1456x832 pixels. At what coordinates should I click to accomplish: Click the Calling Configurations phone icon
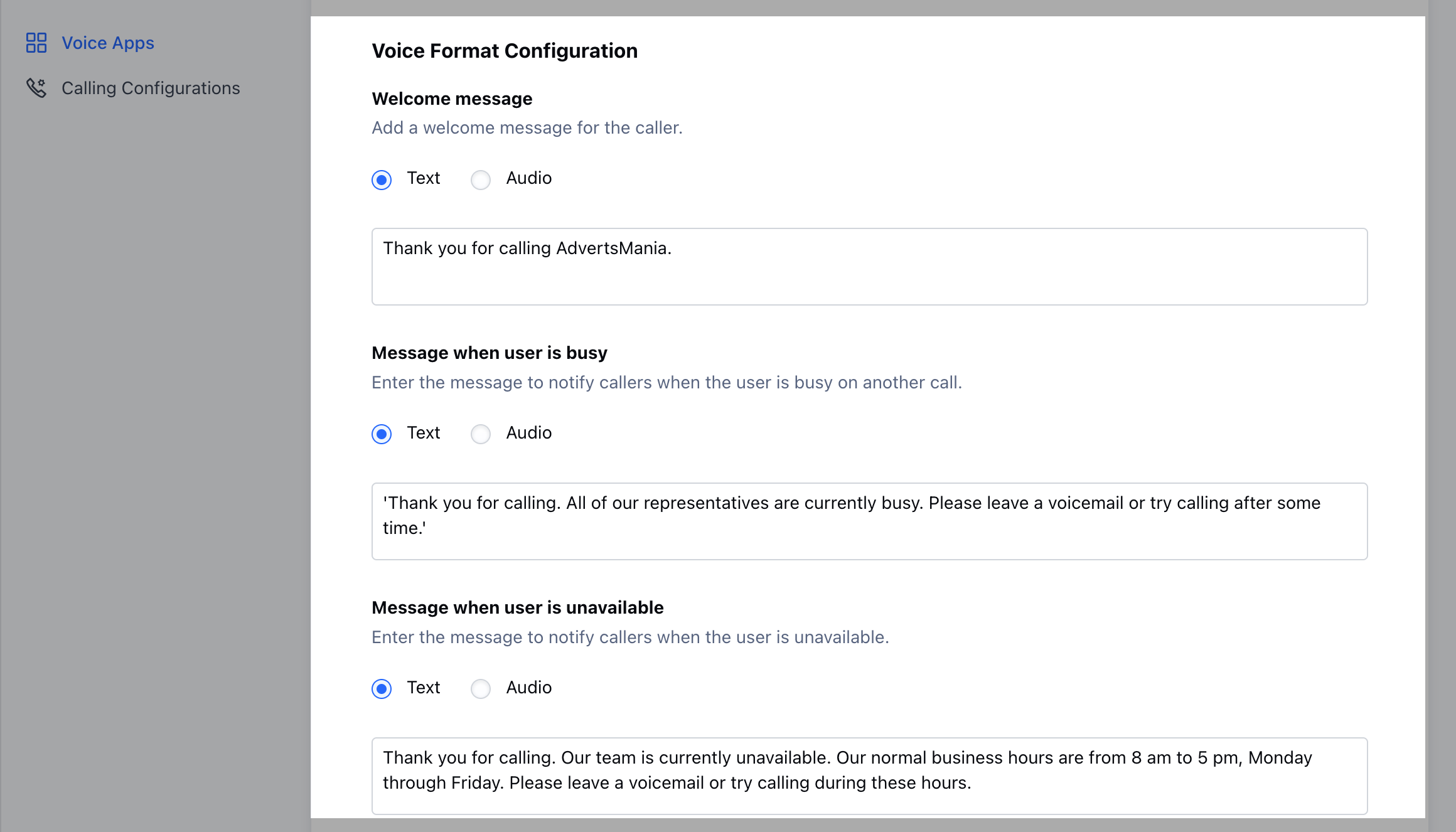pos(36,88)
